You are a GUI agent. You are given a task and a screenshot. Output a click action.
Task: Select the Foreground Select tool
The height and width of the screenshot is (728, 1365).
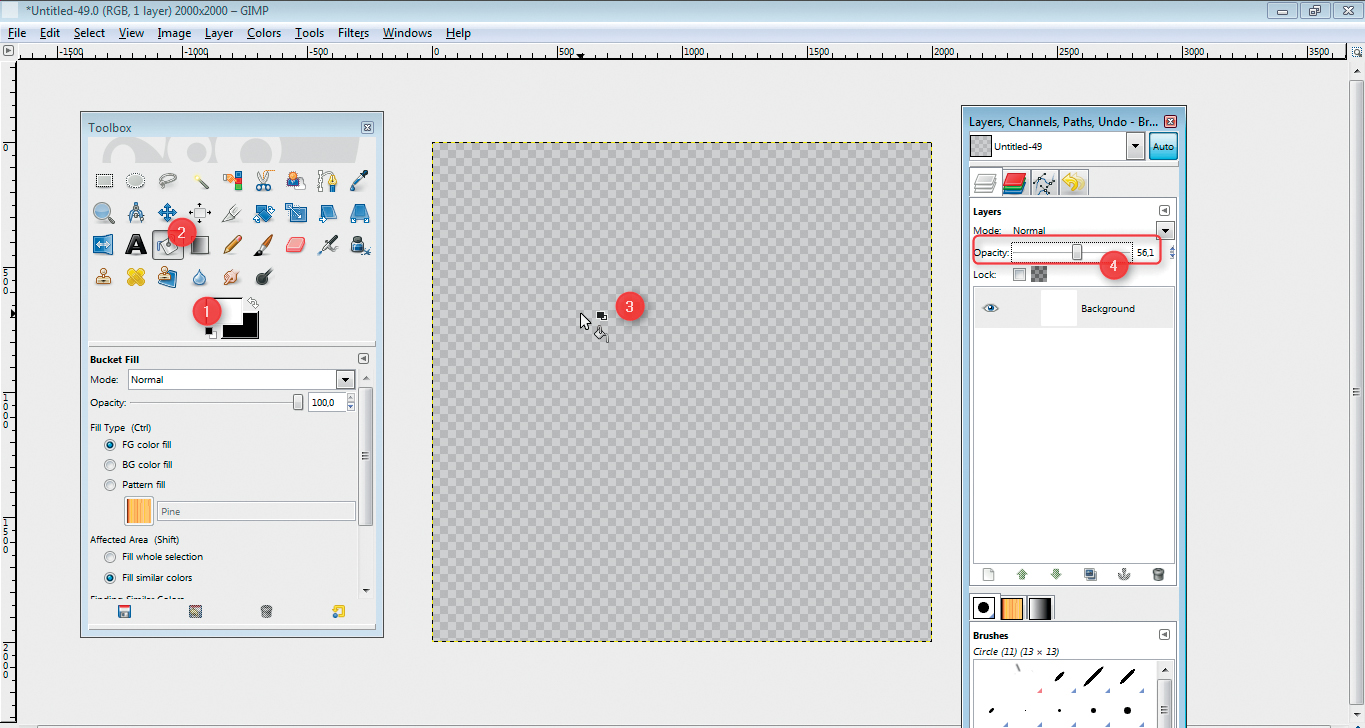coord(296,181)
